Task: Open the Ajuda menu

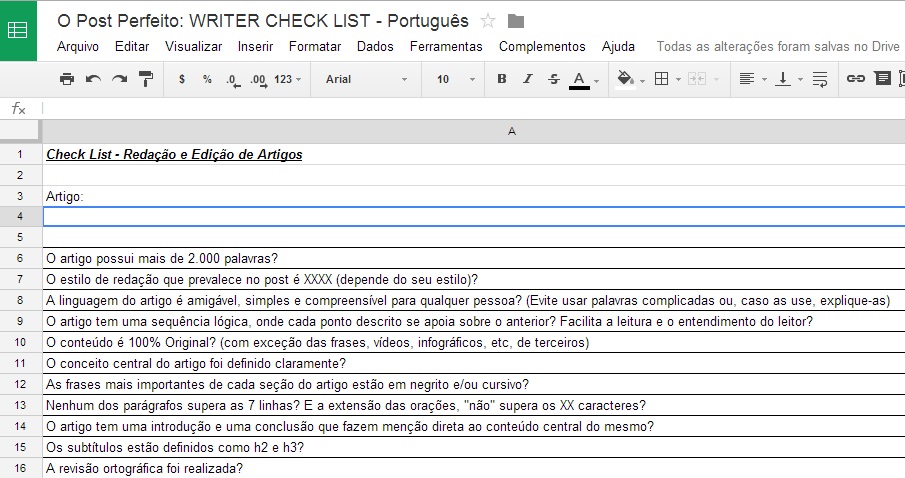Action: click(618, 47)
